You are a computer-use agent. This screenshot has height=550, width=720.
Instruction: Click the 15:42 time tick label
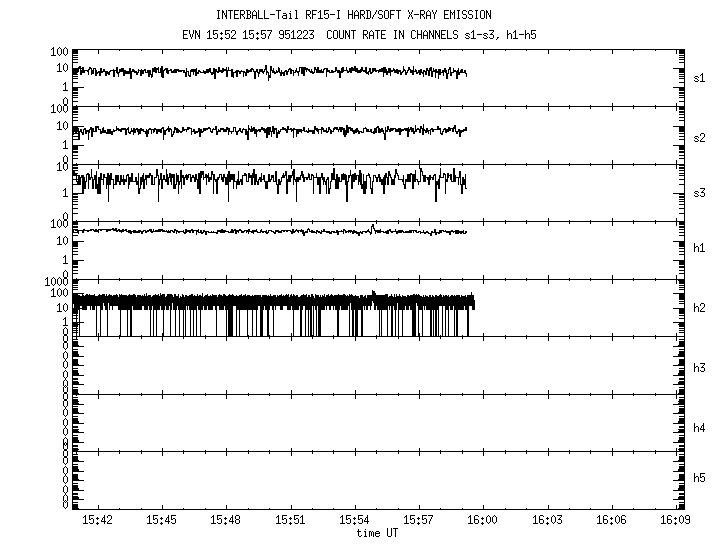(x=97, y=520)
